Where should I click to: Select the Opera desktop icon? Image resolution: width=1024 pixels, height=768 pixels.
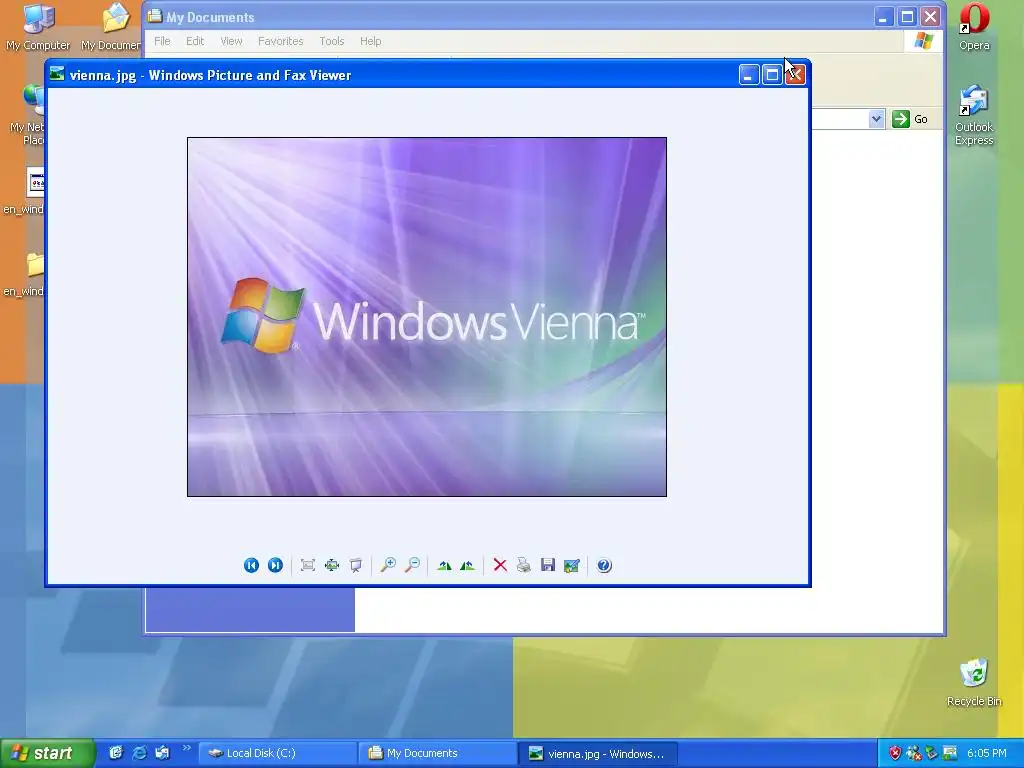pos(974,27)
